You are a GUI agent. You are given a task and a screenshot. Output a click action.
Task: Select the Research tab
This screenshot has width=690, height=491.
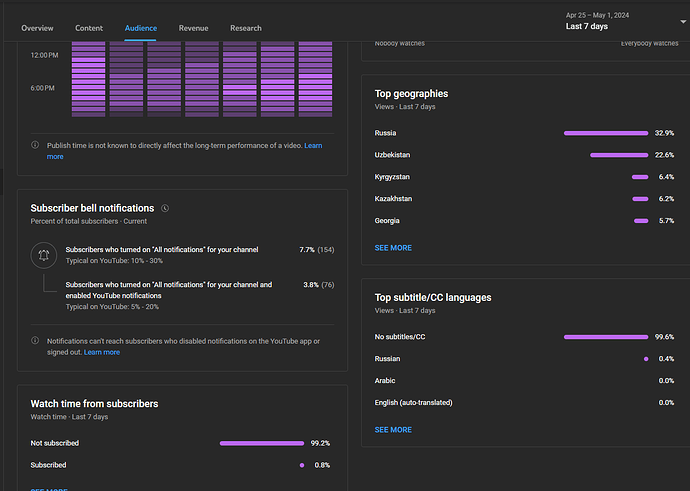click(x=246, y=29)
